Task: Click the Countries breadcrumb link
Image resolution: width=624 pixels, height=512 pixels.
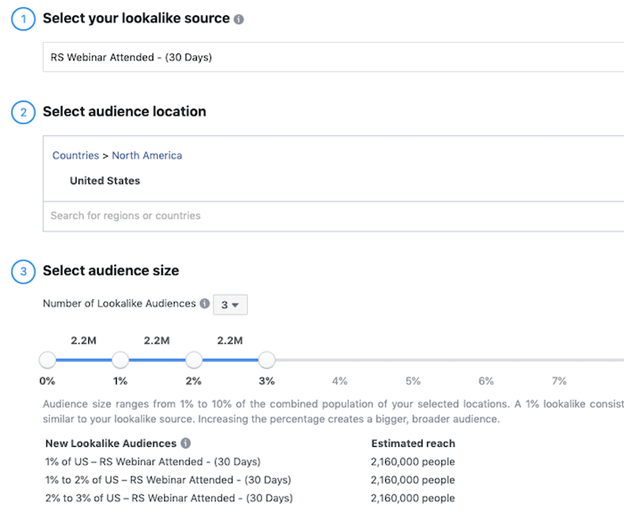Action: click(x=76, y=155)
